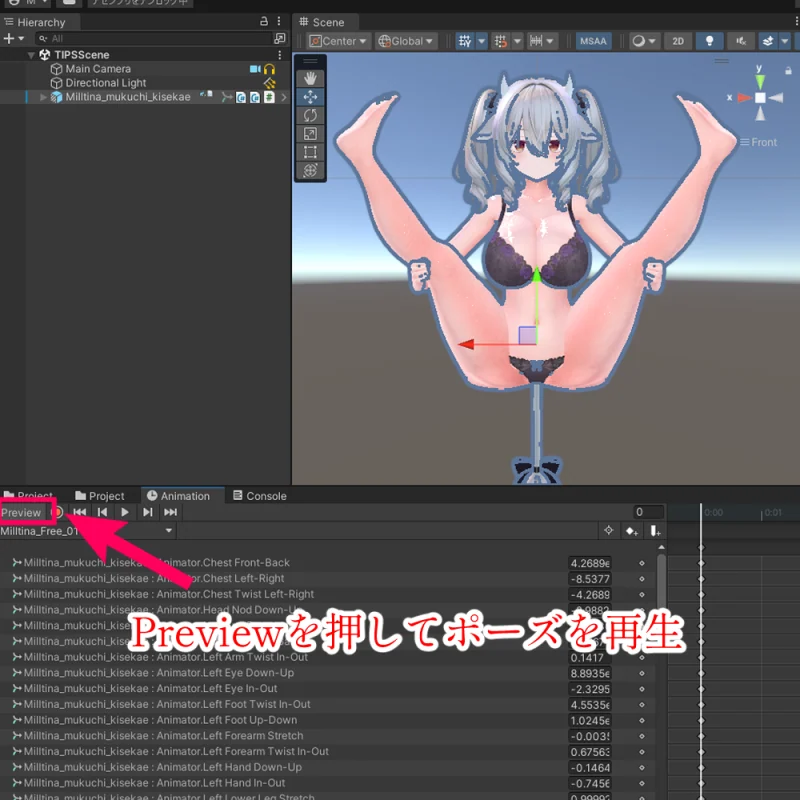Select the Hand view tool
This screenshot has height=800, width=800.
(310, 78)
